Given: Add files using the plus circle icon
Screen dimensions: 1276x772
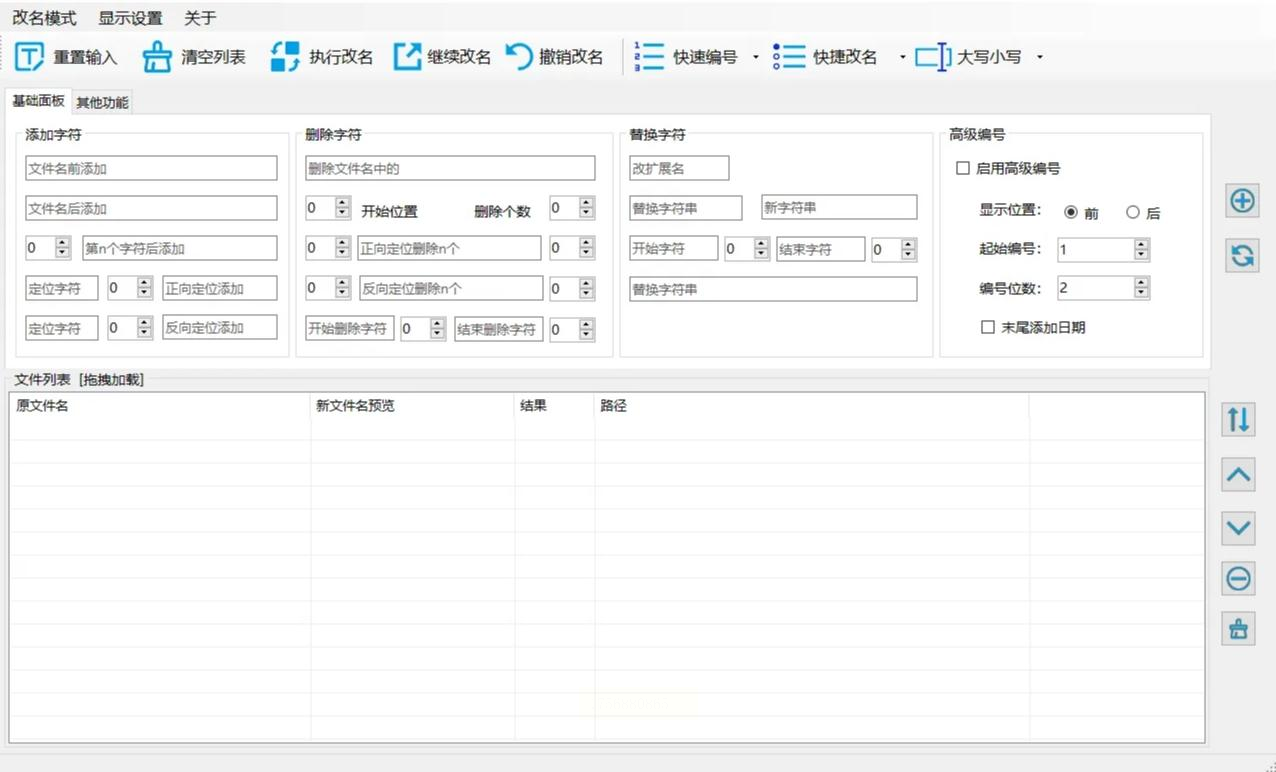Looking at the screenshot, I should [1241, 201].
